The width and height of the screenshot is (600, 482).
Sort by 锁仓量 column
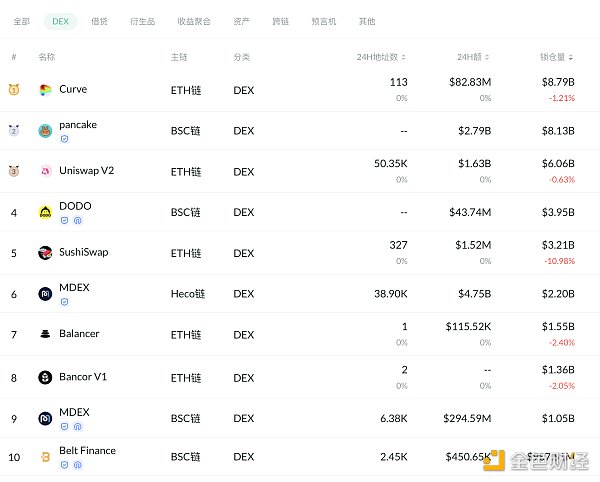coord(558,57)
